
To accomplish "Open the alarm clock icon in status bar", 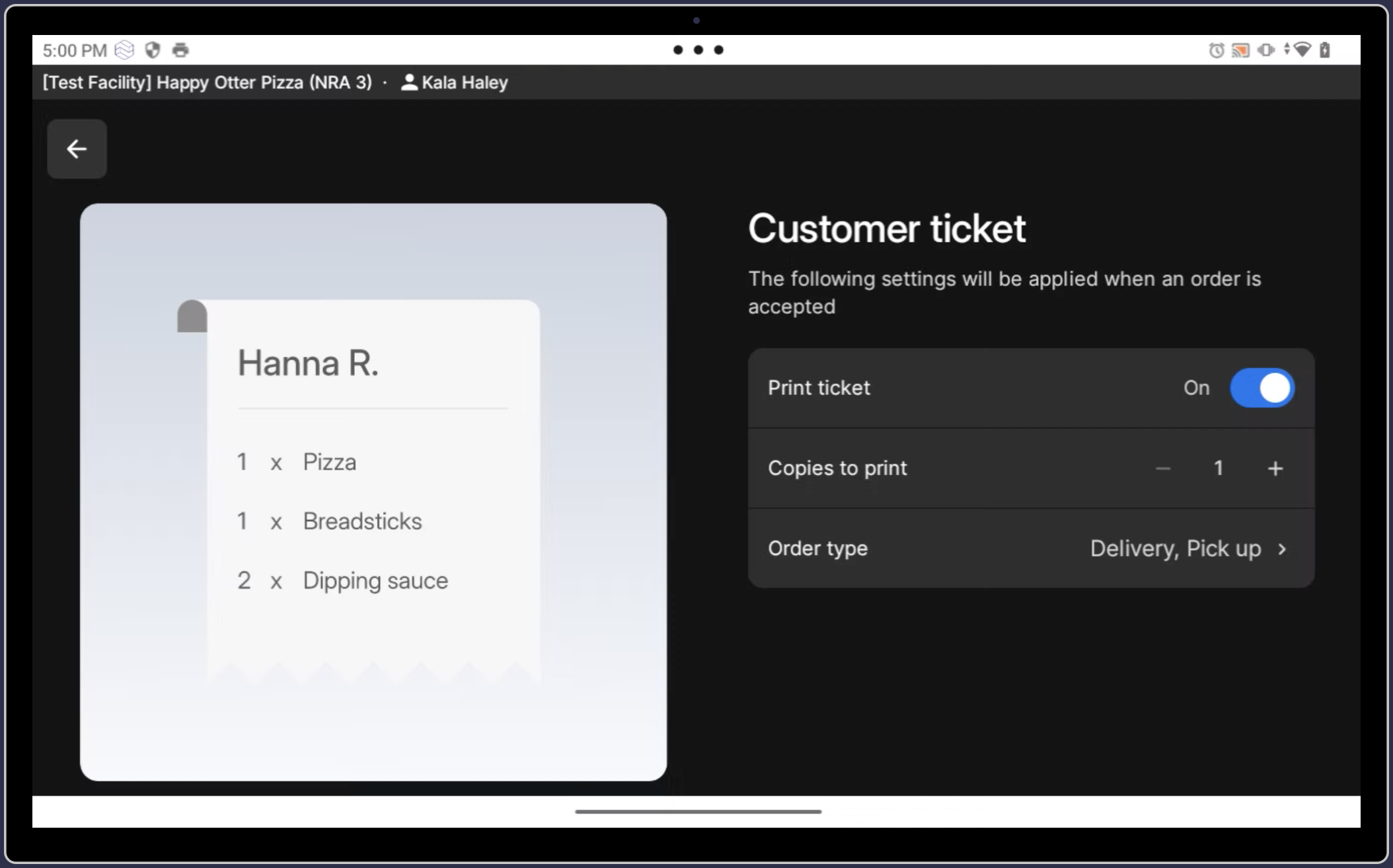I will tap(1216, 50).
